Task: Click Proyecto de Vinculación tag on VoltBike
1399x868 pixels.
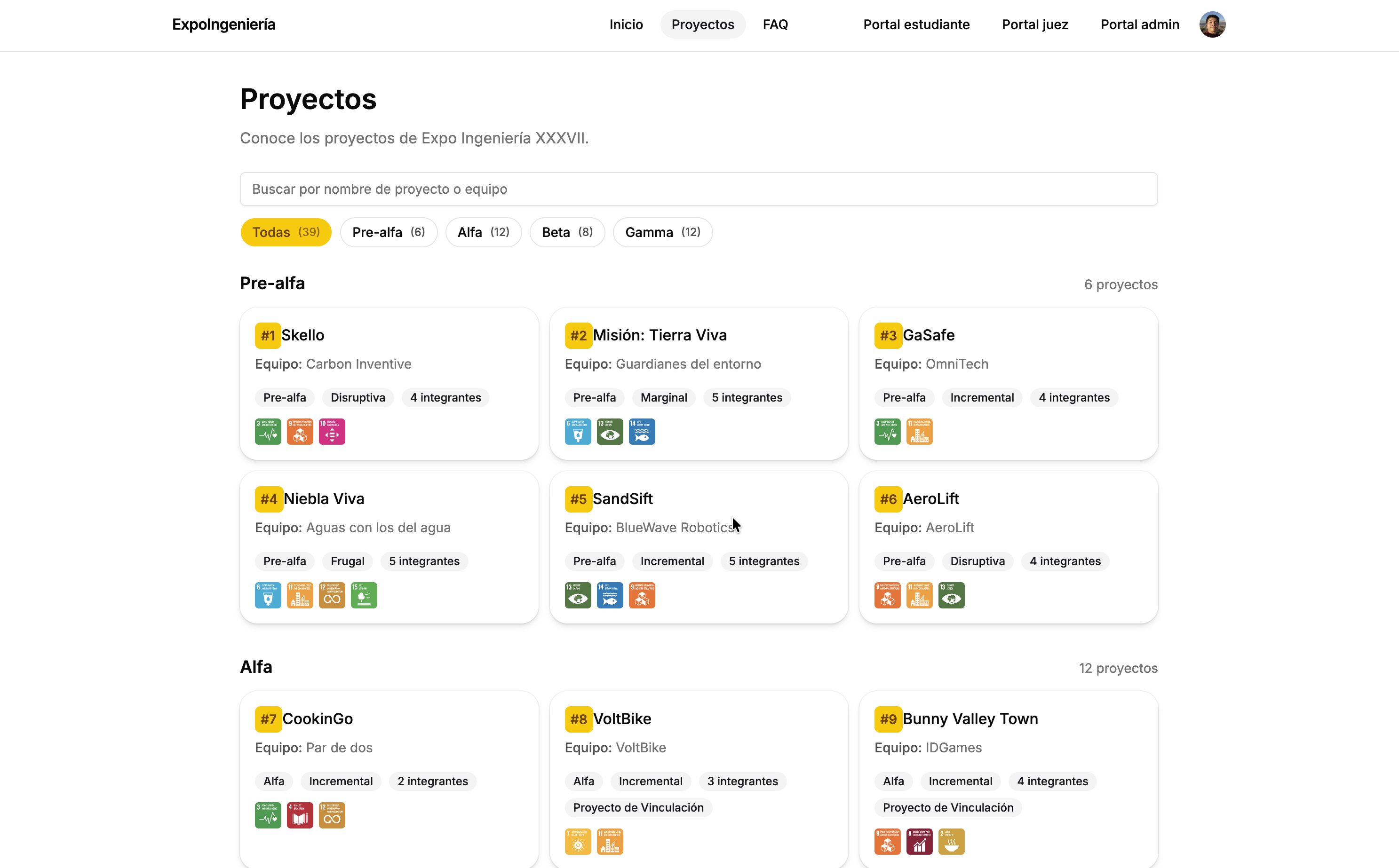Action: (x=638, y=807)
